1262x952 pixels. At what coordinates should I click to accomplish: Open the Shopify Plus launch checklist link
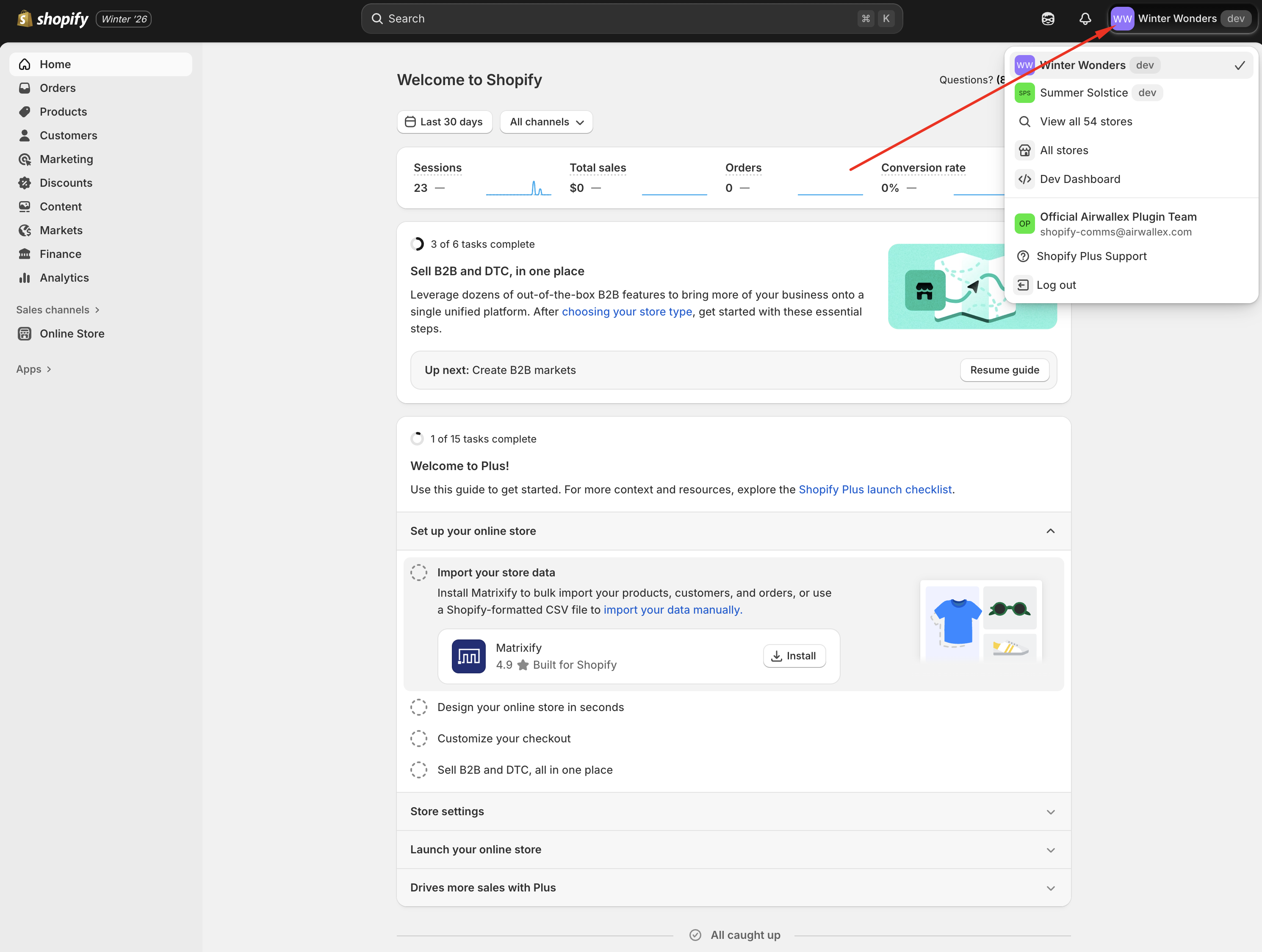pos(875,490)
